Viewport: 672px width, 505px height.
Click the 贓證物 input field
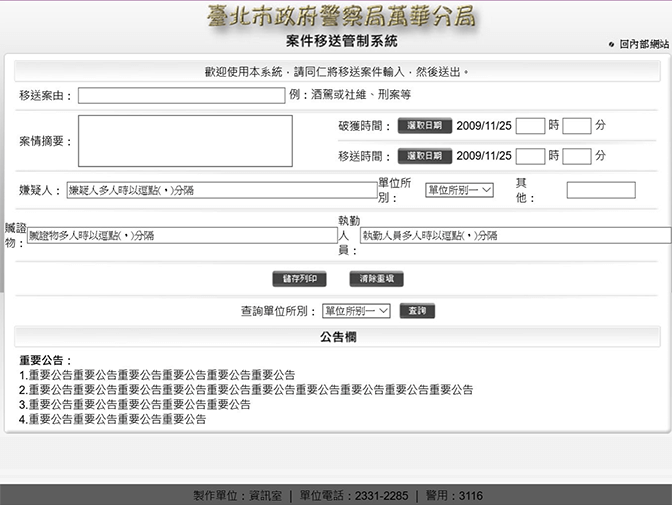182,235
